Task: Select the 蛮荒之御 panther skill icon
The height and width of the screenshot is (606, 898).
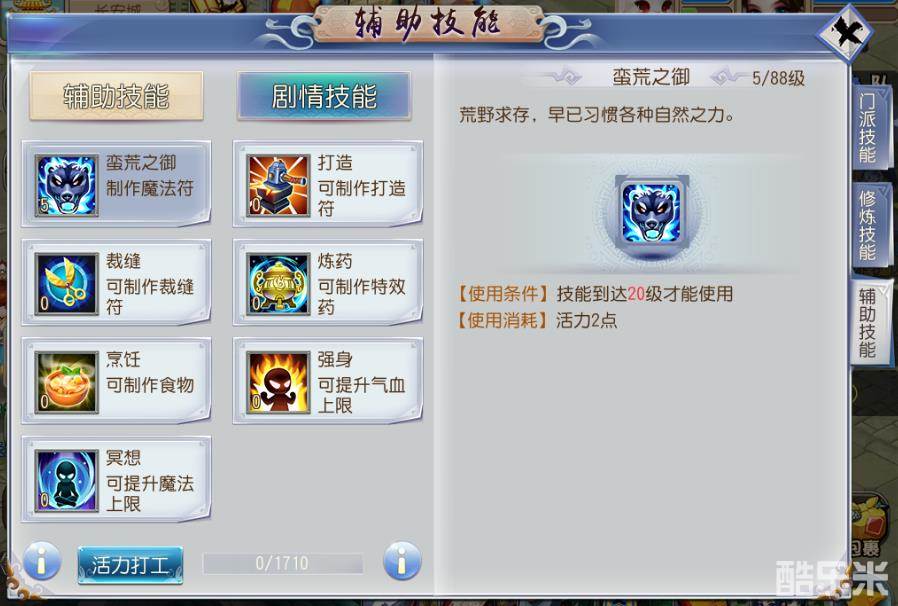Action: point(66,186)
